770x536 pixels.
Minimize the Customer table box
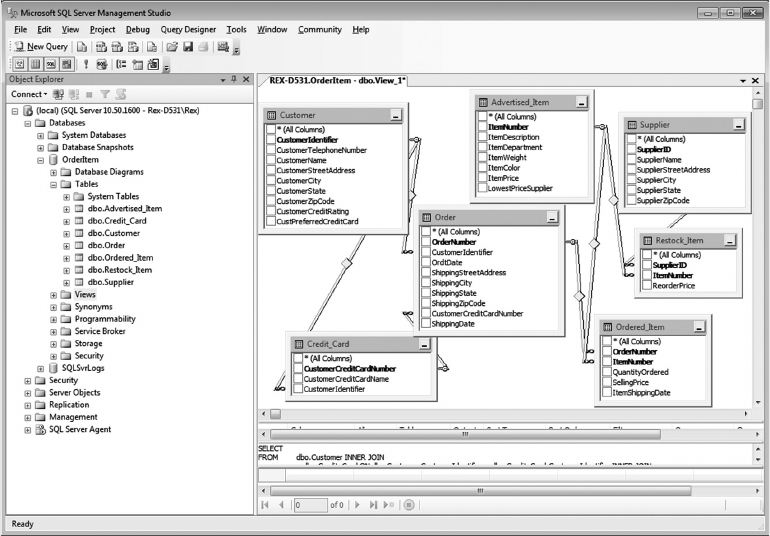(395, 115)
